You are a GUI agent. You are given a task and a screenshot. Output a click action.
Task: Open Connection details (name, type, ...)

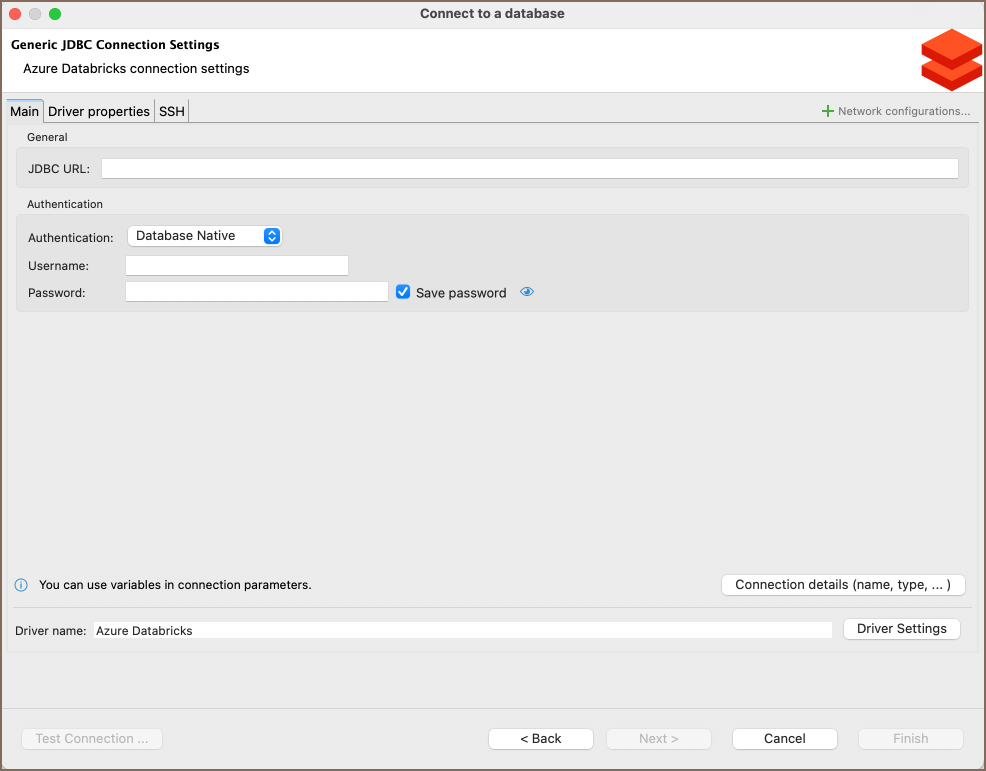click(x=842, y=585)
